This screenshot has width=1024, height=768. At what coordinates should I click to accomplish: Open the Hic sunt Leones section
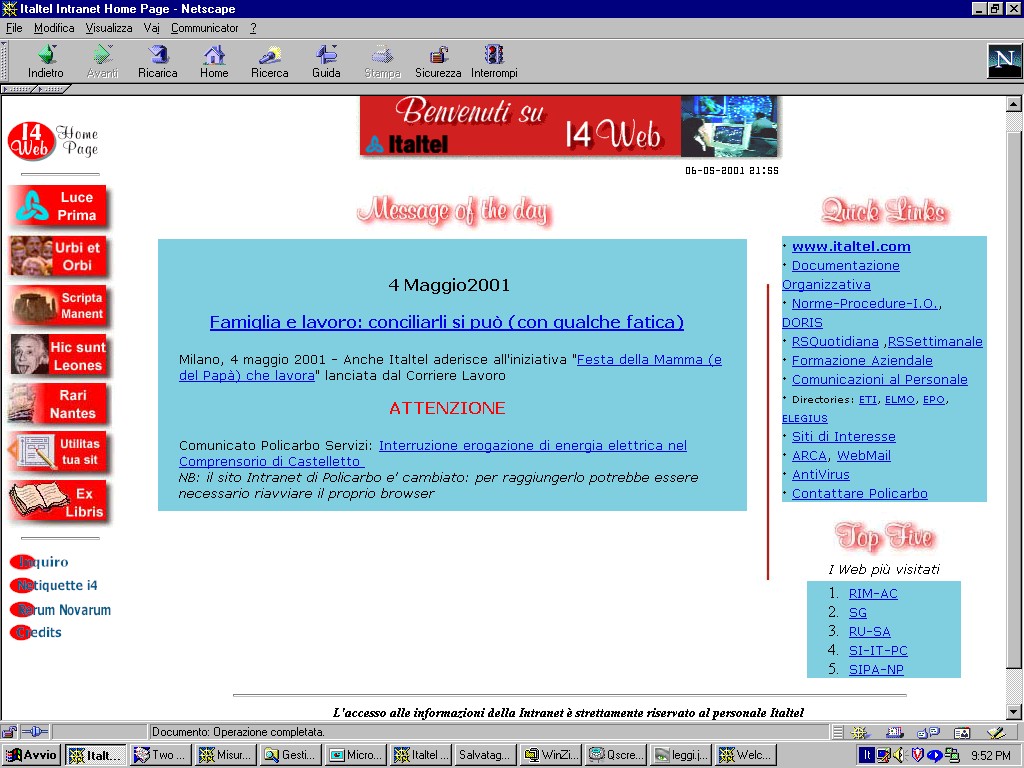click(57, 355)
